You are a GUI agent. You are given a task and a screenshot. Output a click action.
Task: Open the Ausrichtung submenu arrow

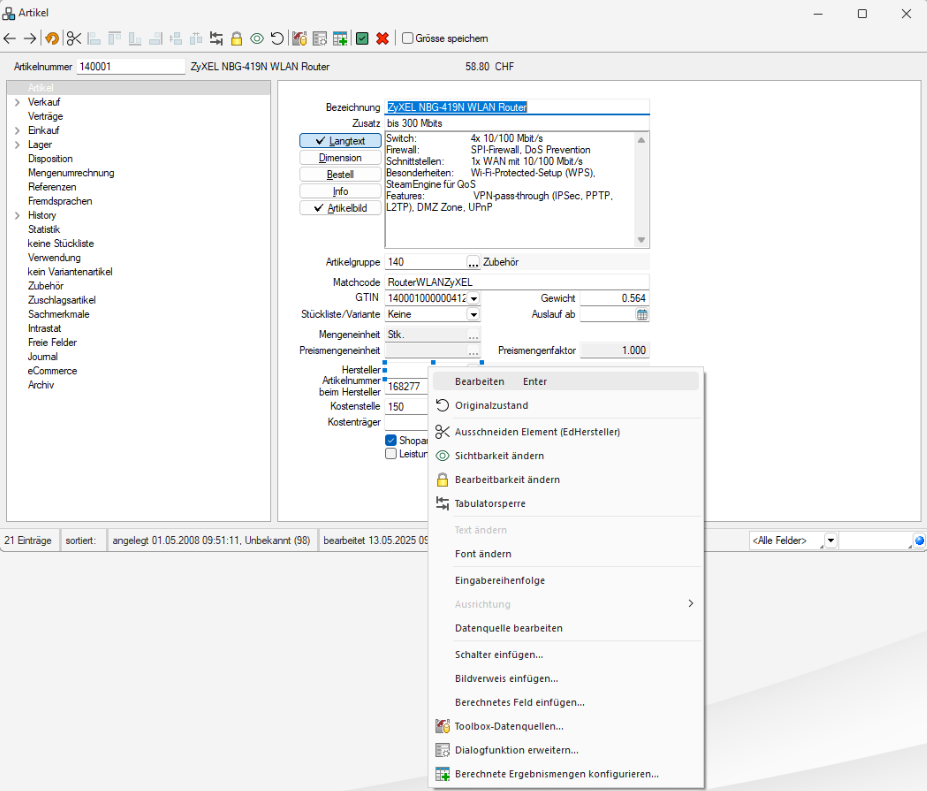691,604
